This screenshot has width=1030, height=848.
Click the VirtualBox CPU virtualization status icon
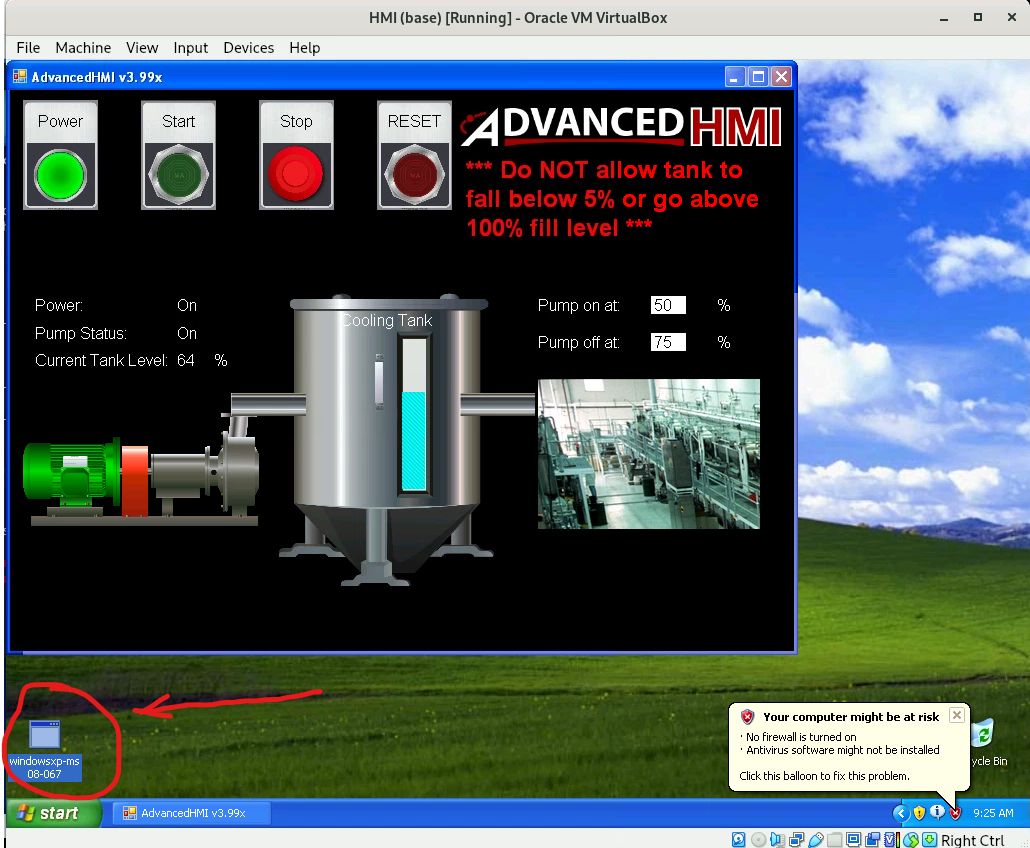tap(892, 839)
